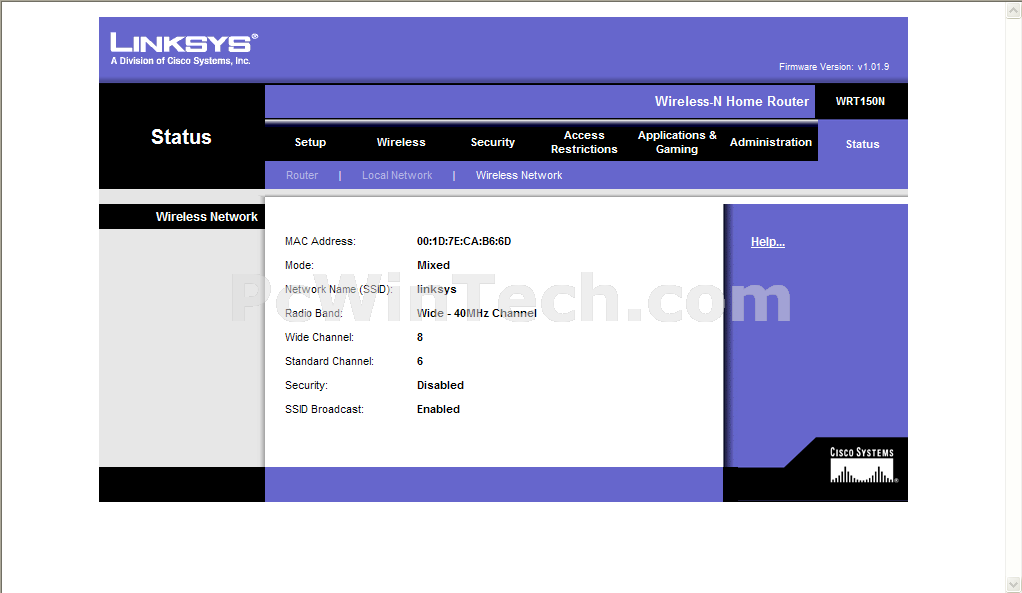Click the 'Wide Channel:' label

pyautogui.click(x=319, y=338)
